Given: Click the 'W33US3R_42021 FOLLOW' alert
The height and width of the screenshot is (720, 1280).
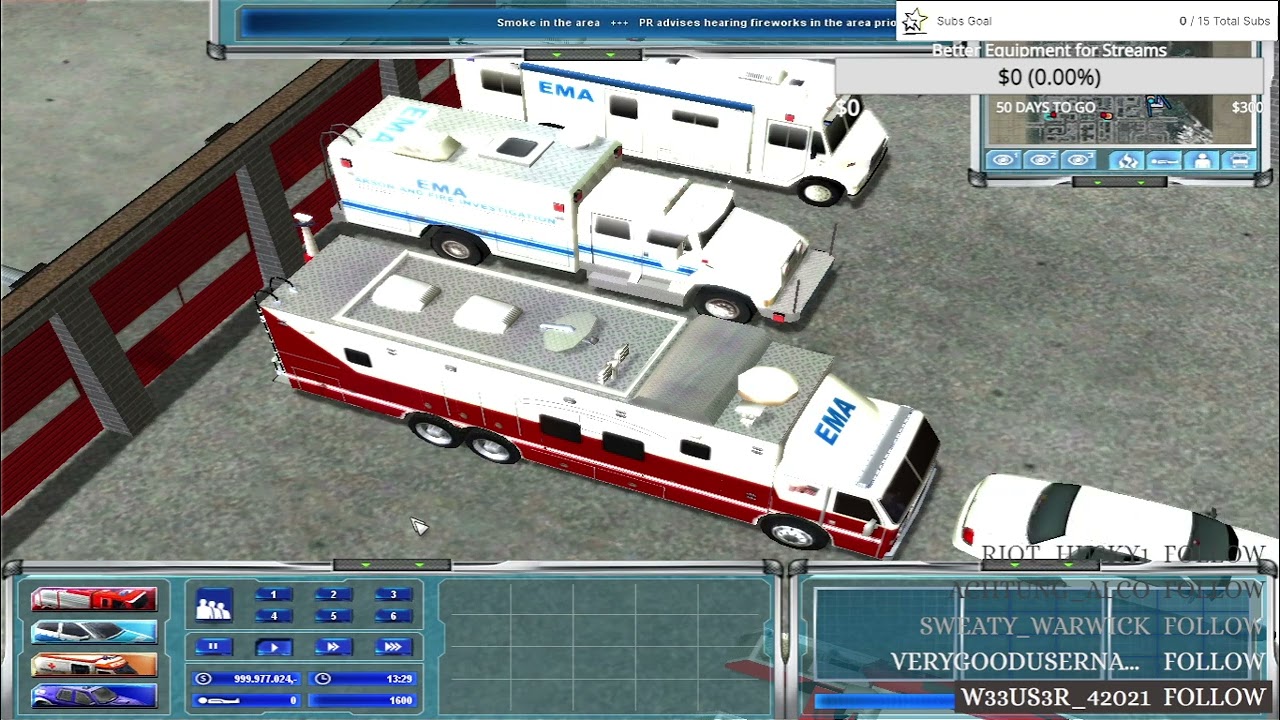Looking at the screenshot, I should coord(1113,697).
